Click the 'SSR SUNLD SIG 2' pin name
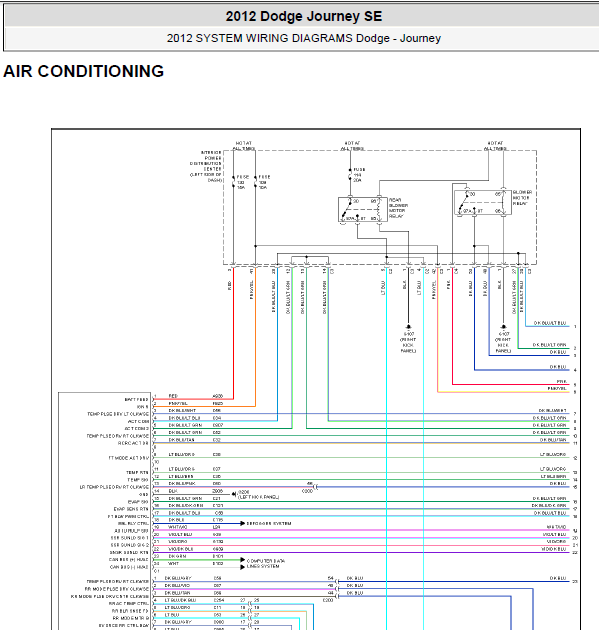This screenshot has width=599, height=630. pos(130,545)
